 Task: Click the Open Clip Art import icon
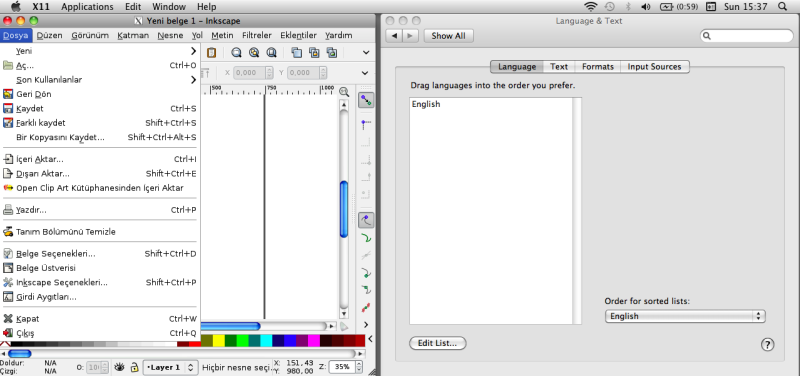[8, 188]
